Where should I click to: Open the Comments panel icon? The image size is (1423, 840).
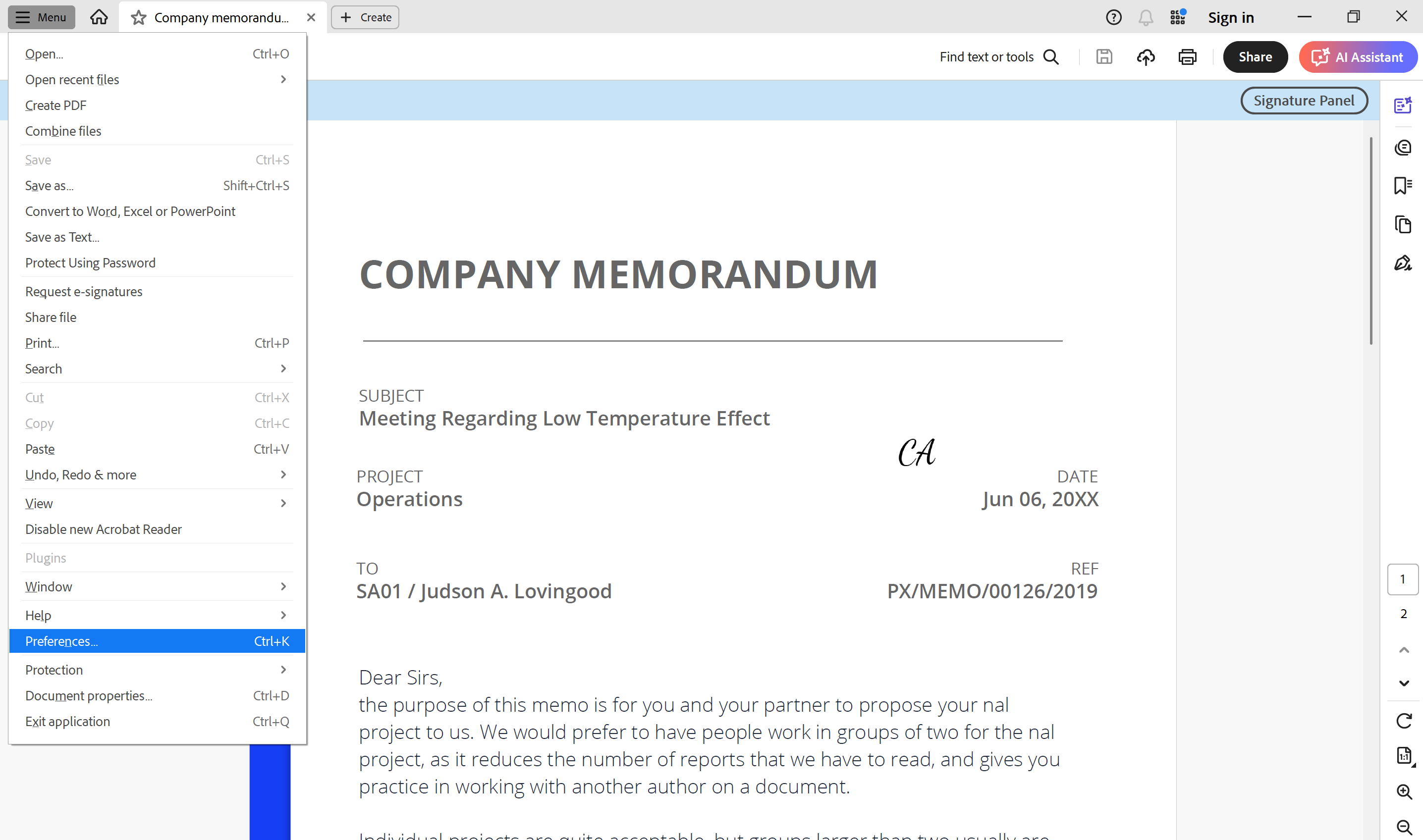(x=1403, y=148)
